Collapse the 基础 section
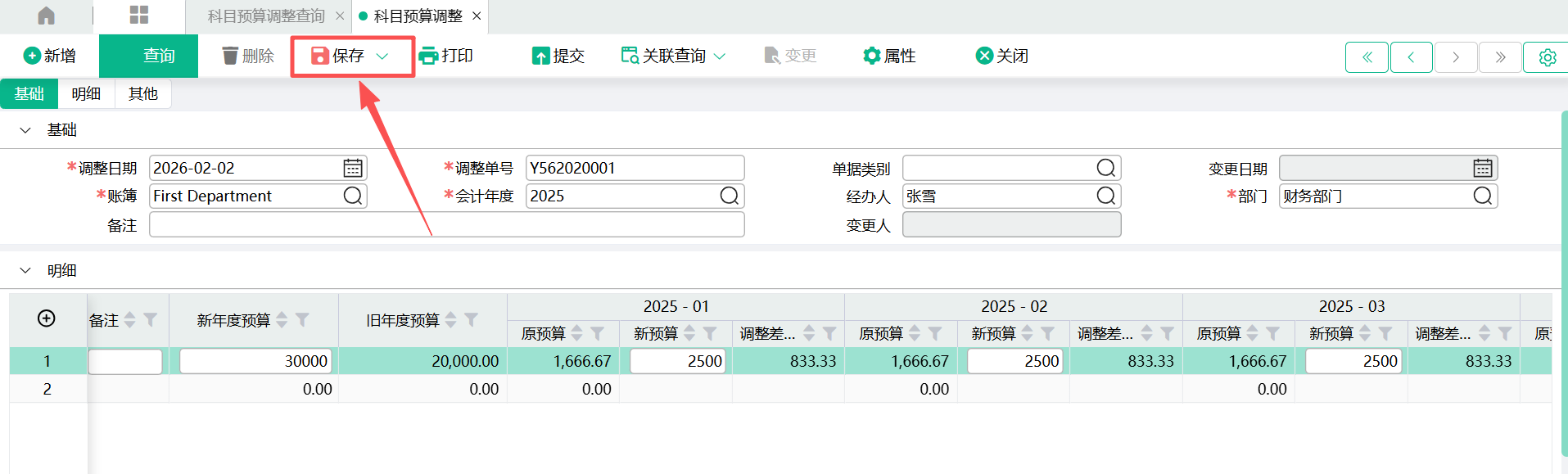The image size is (1568, 474). [x=25, y=130]
